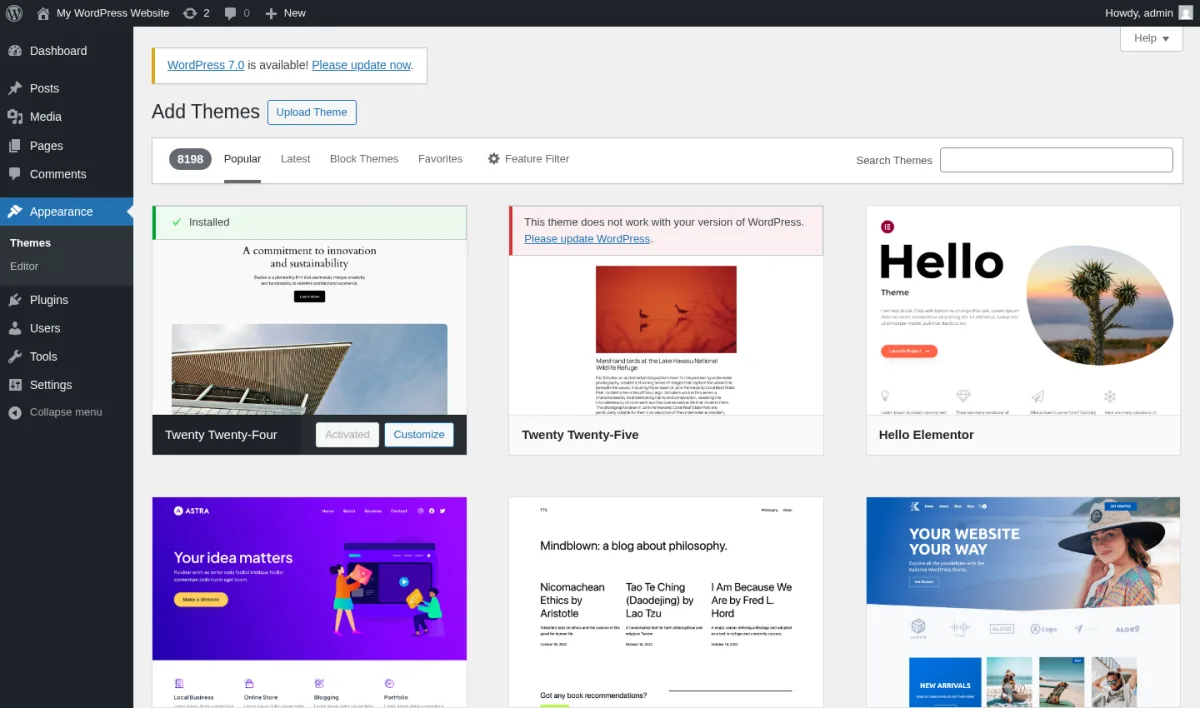The width and height of the screenshot is (1200, 708).
Task: Click the disabled Activated button
Action: (347, 435)
